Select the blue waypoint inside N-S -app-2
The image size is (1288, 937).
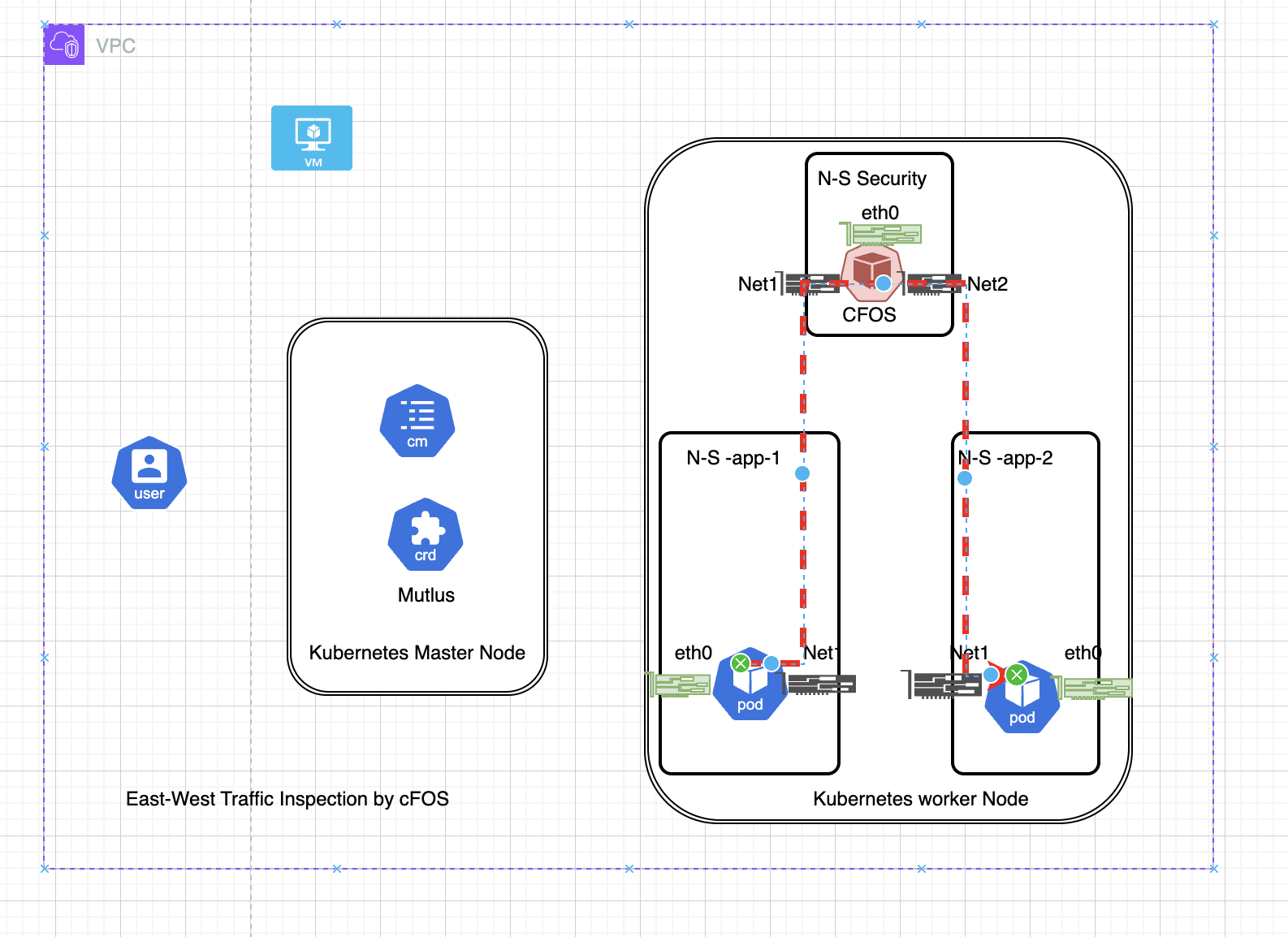[x=965, y=478]
